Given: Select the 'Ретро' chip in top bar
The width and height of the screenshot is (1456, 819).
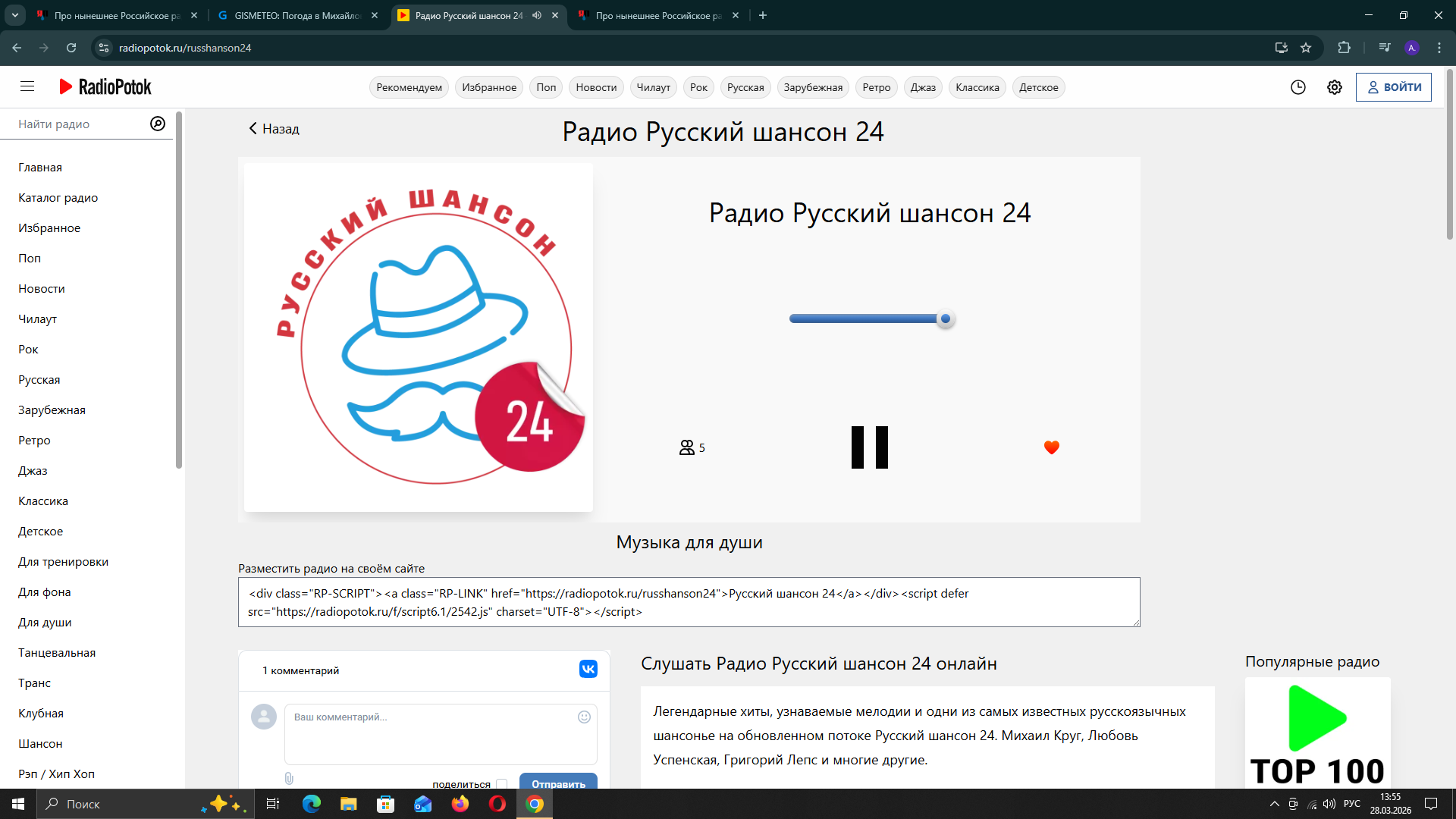Looking at the screenshot, I should (877, 87).
